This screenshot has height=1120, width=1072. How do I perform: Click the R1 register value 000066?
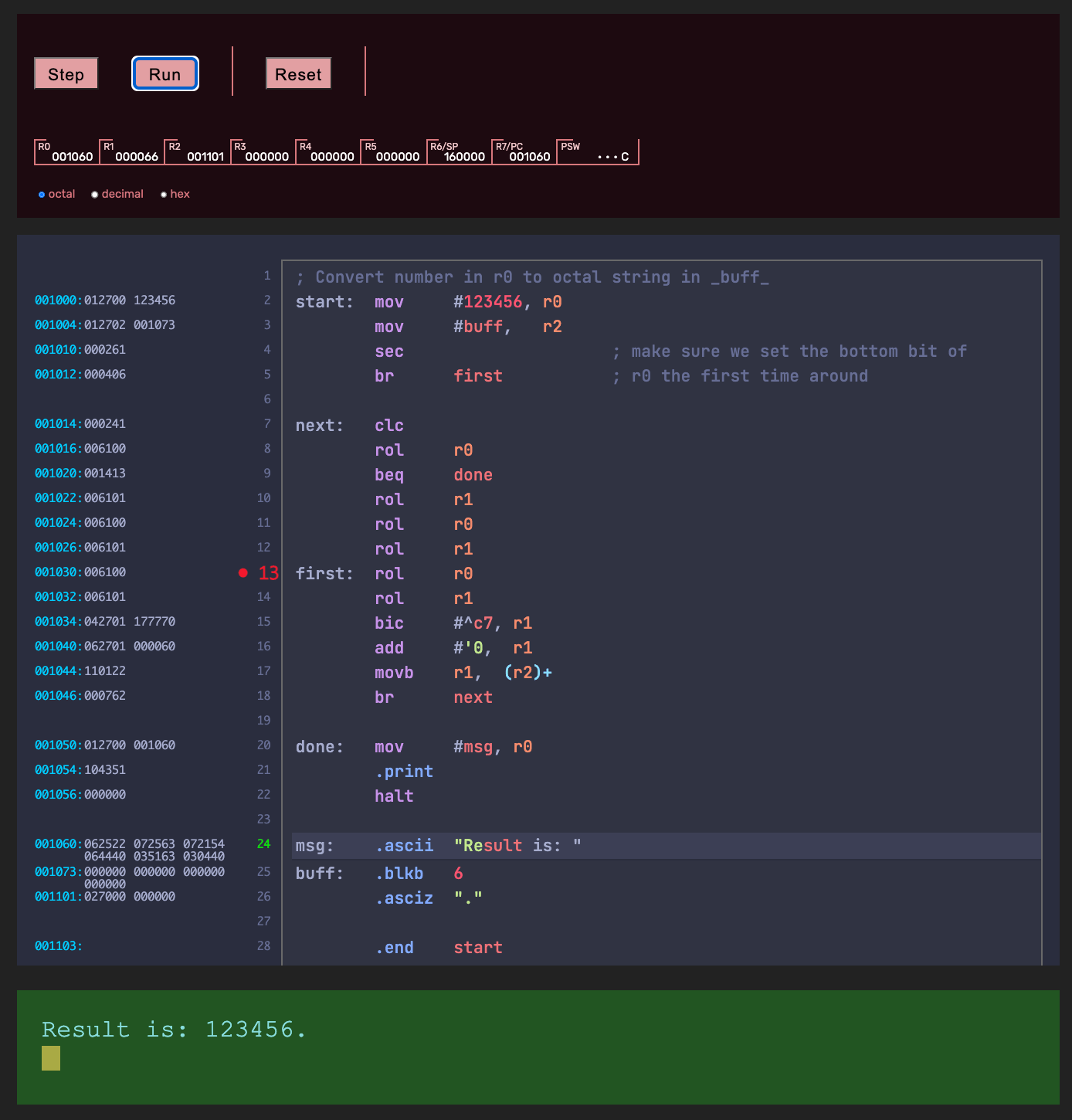(x=137, y=157)
